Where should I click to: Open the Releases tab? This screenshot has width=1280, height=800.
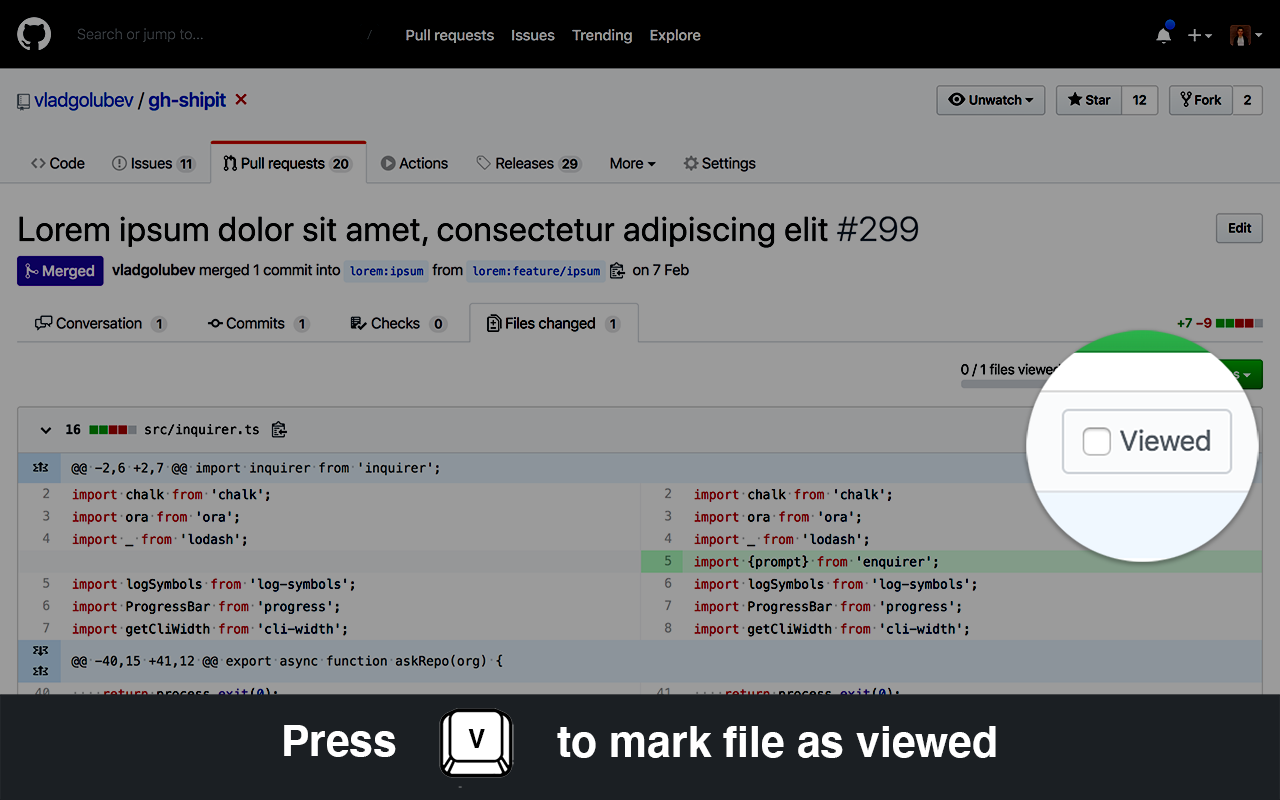529,163
